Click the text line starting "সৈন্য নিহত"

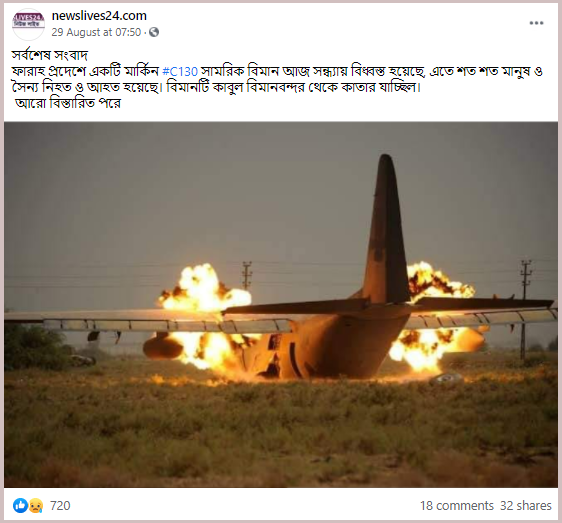216,87
